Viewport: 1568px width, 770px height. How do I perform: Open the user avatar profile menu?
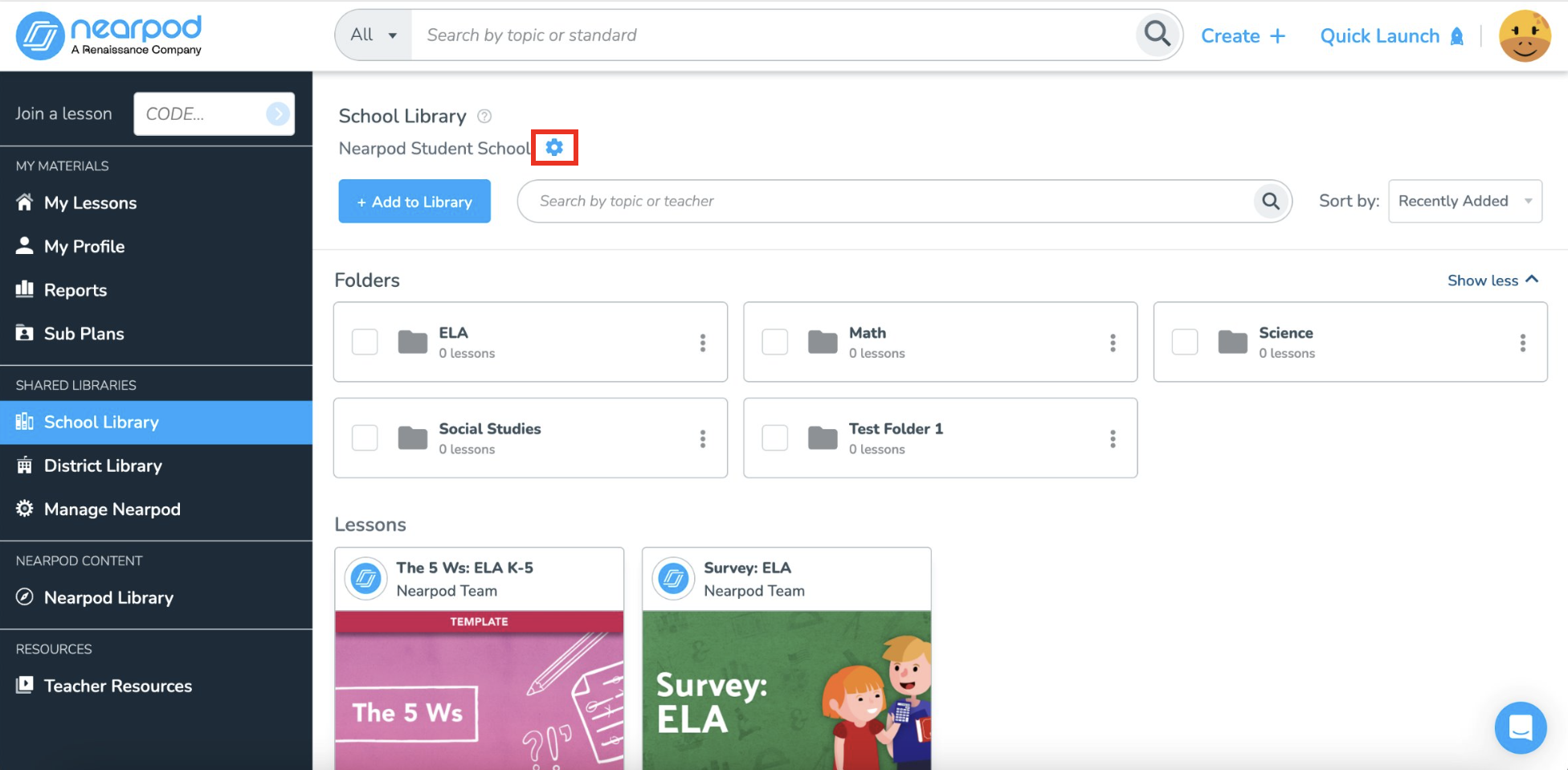[1525, 36]
